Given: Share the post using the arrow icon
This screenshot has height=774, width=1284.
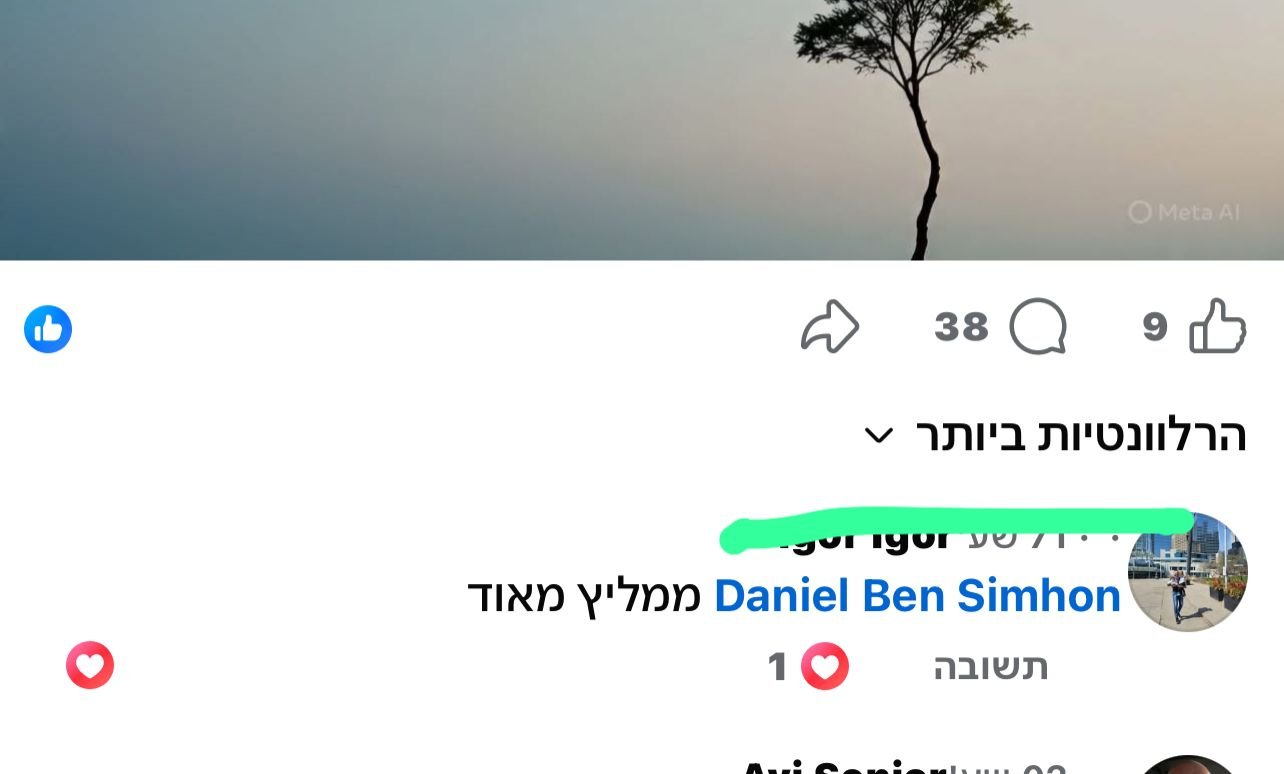Looking at the screenshot, I should [830, 327].
